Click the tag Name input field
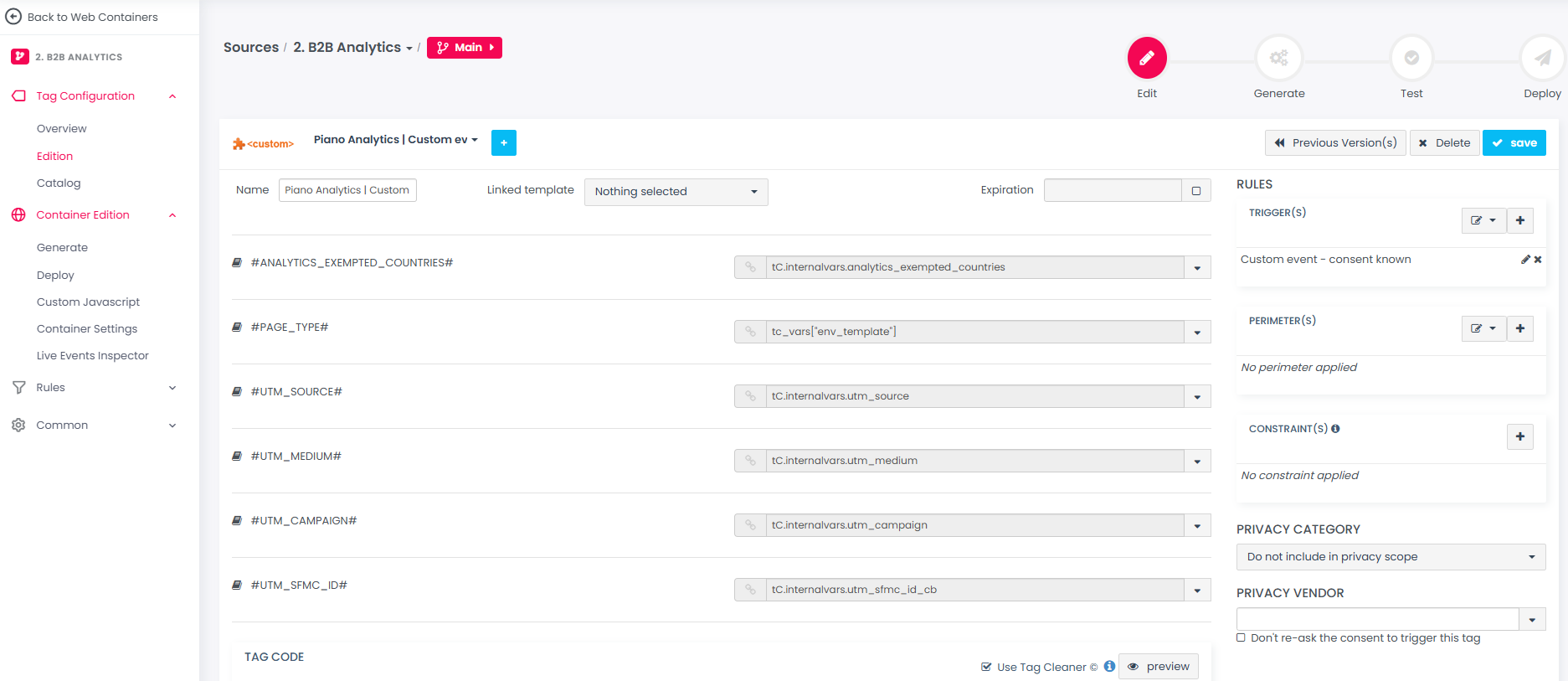Viewport: 1568px width, 681px height. (347, 191)
